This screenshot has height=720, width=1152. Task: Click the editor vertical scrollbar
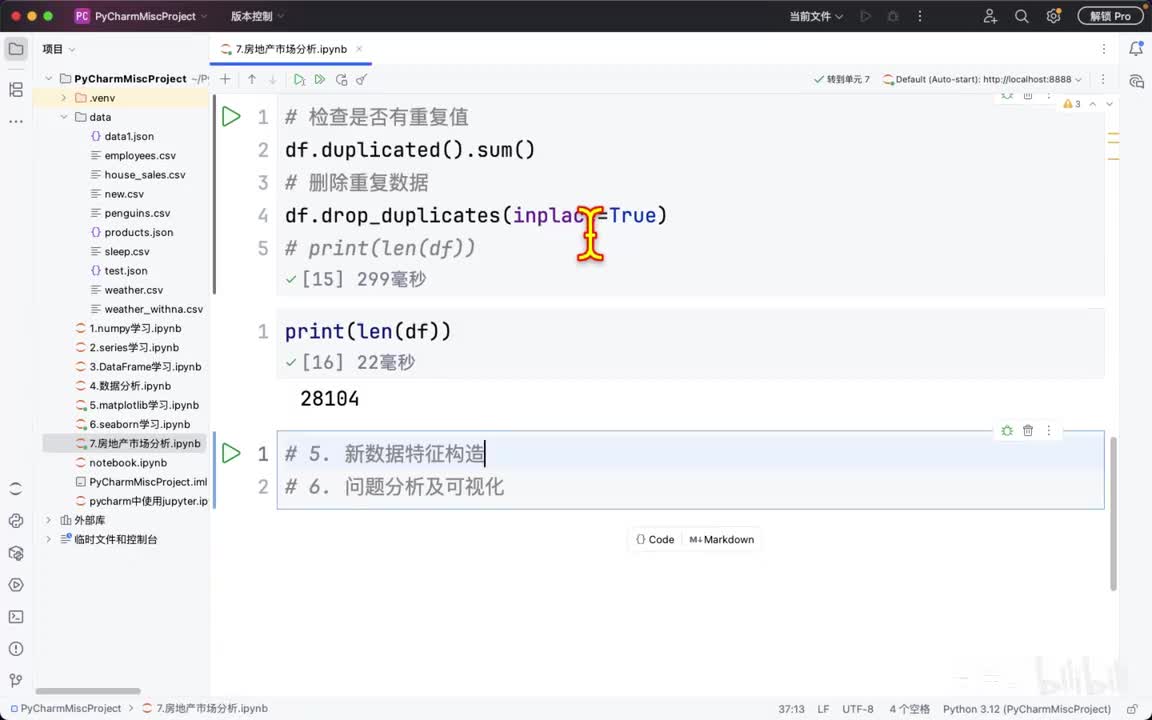(1113, 513)
